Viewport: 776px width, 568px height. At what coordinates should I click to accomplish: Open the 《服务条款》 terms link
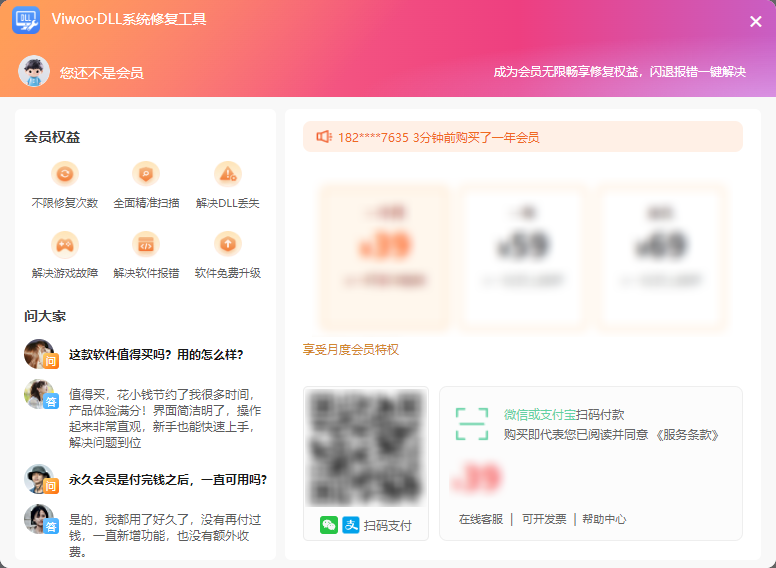click(687, 435)
